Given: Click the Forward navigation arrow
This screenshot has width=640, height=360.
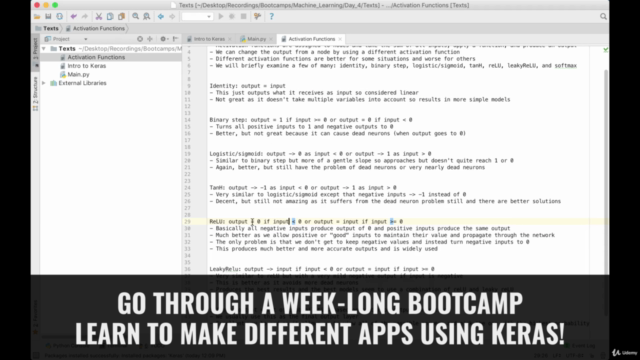Looking at the screenshot, I should [x=172, y=16].
